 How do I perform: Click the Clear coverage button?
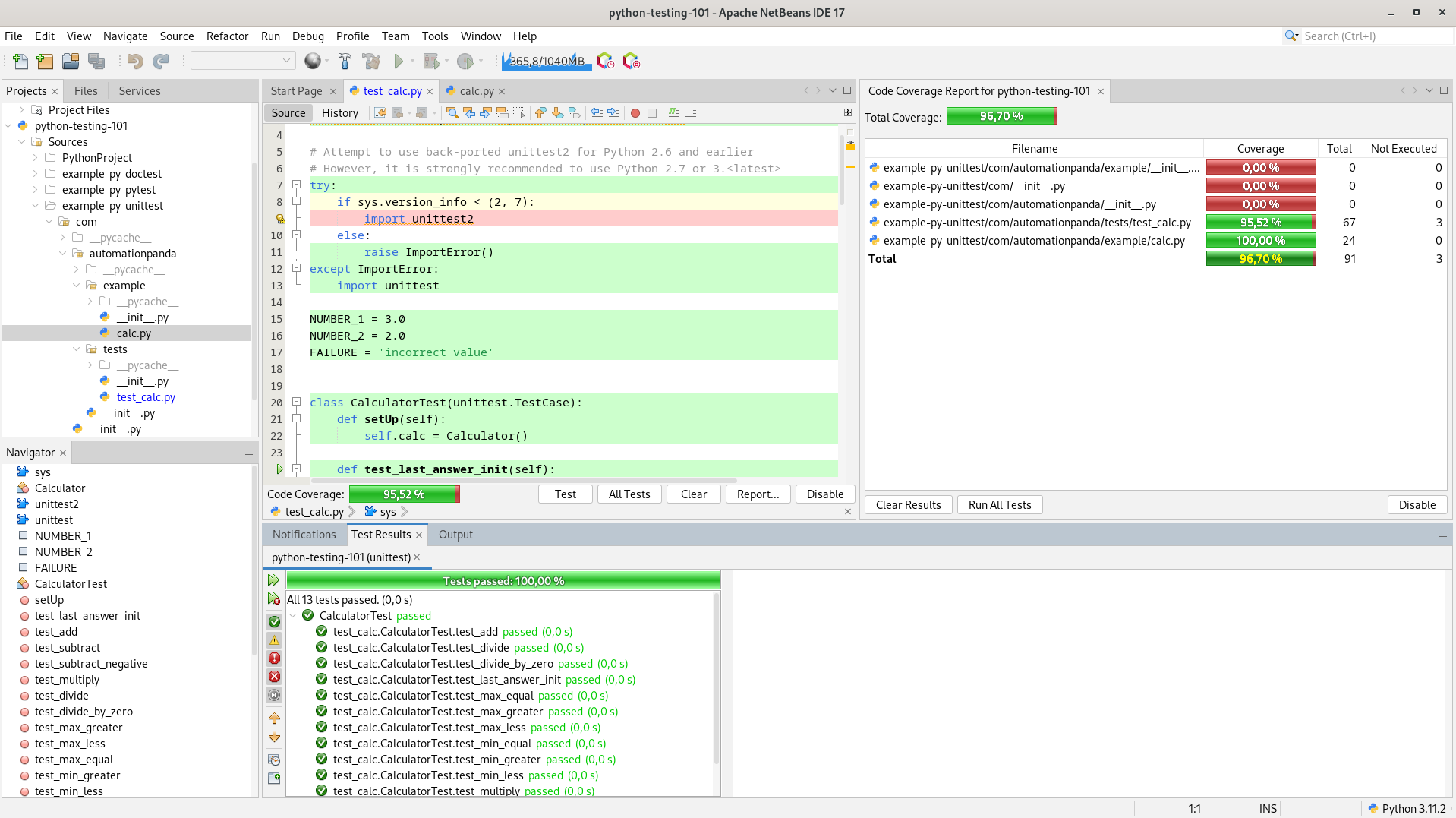[x=694, y=494]
